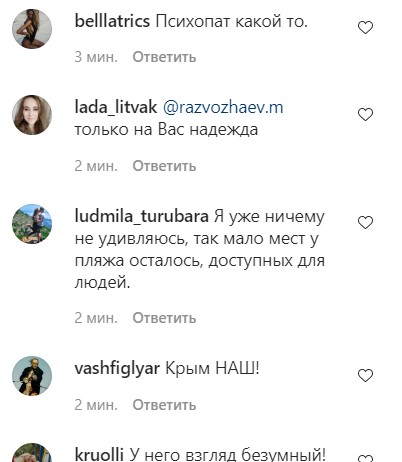Reply to belllatrics via Ответить
Image resolution: width=402 pixels, height=462 pixels.
tap(164, 57)
